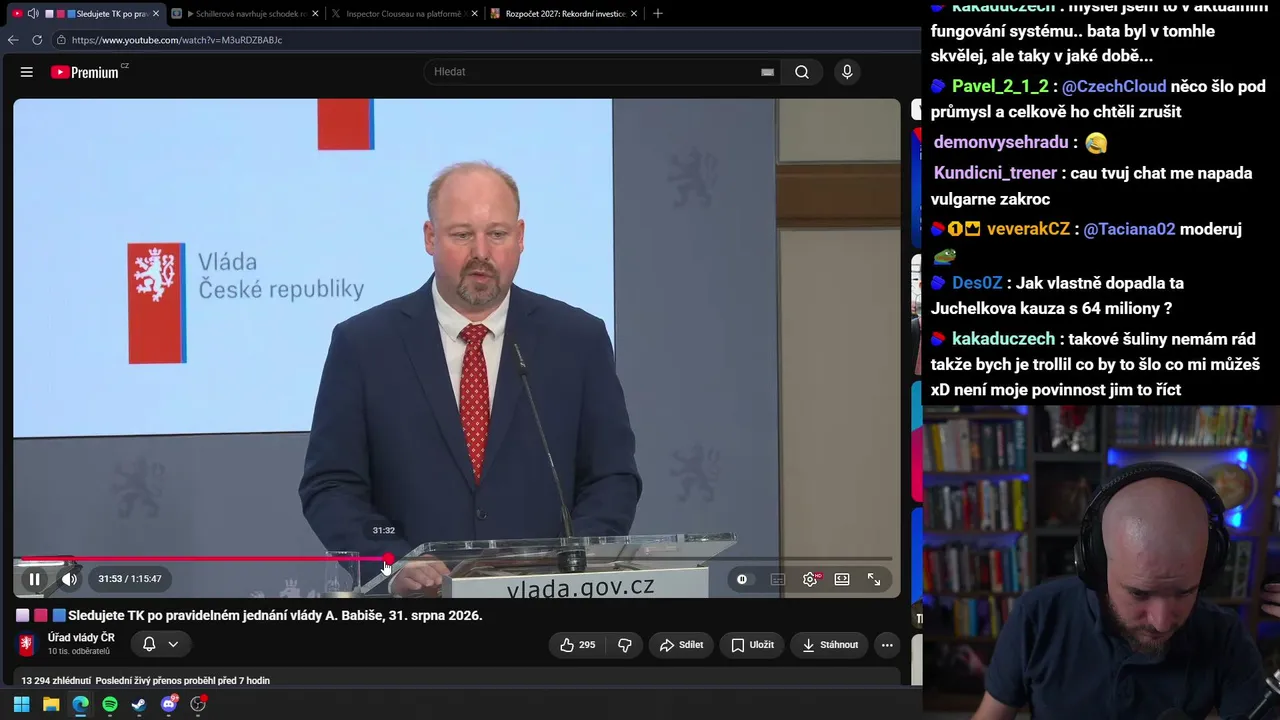
Task: Like the video with thumbs up
Action: pos(577,645)
